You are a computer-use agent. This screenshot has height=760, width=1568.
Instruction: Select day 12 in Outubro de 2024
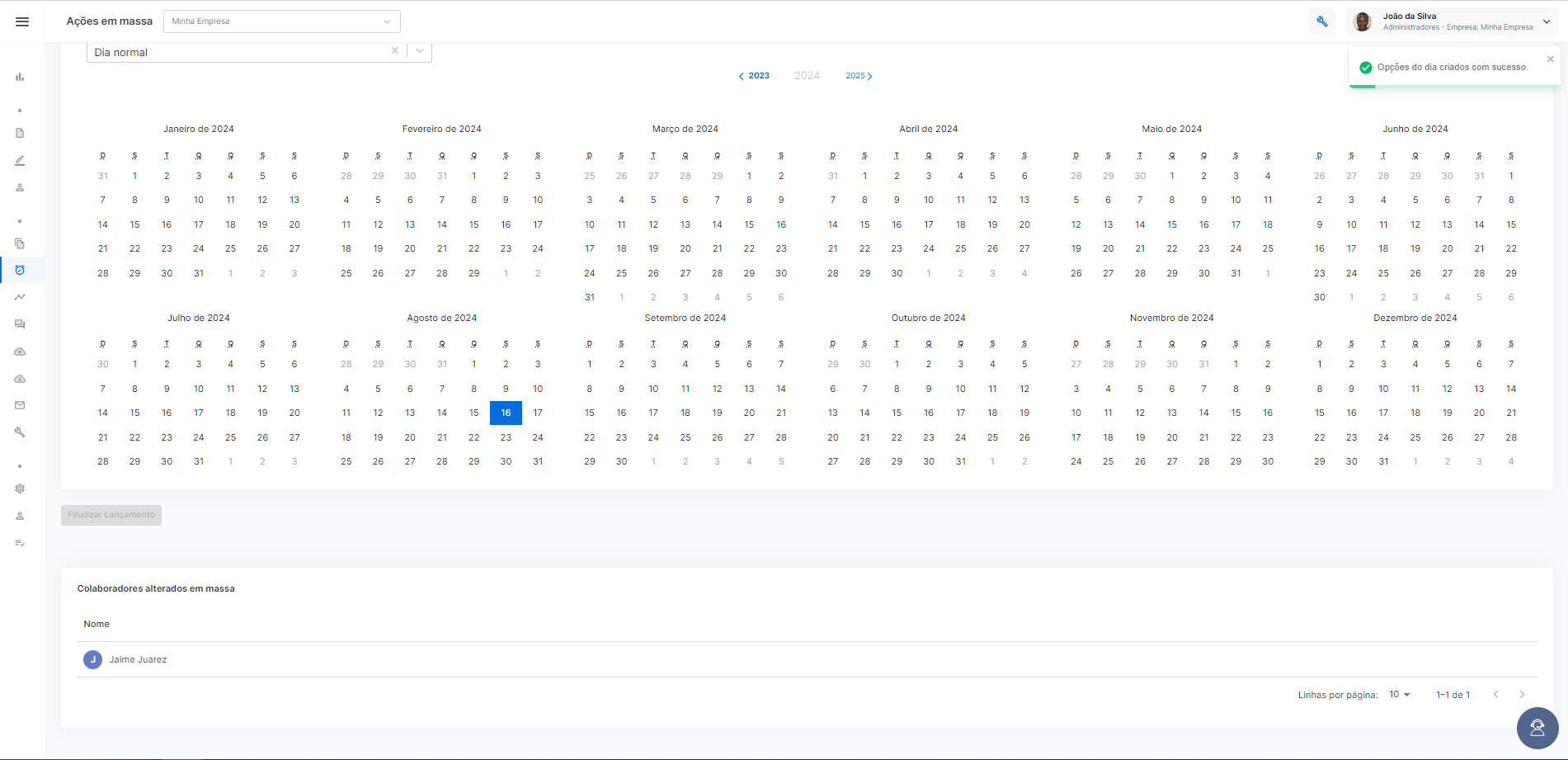click(x=1024, y=389)
